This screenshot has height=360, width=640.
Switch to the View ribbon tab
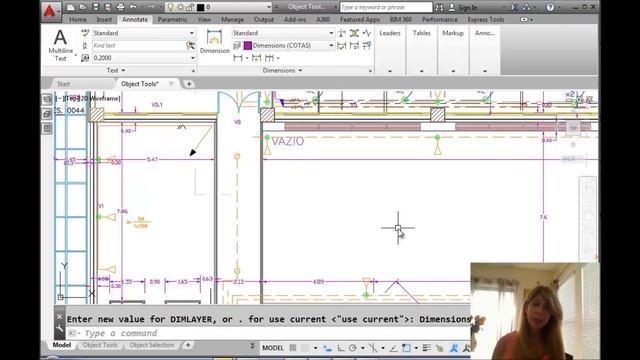pos(204,19)
